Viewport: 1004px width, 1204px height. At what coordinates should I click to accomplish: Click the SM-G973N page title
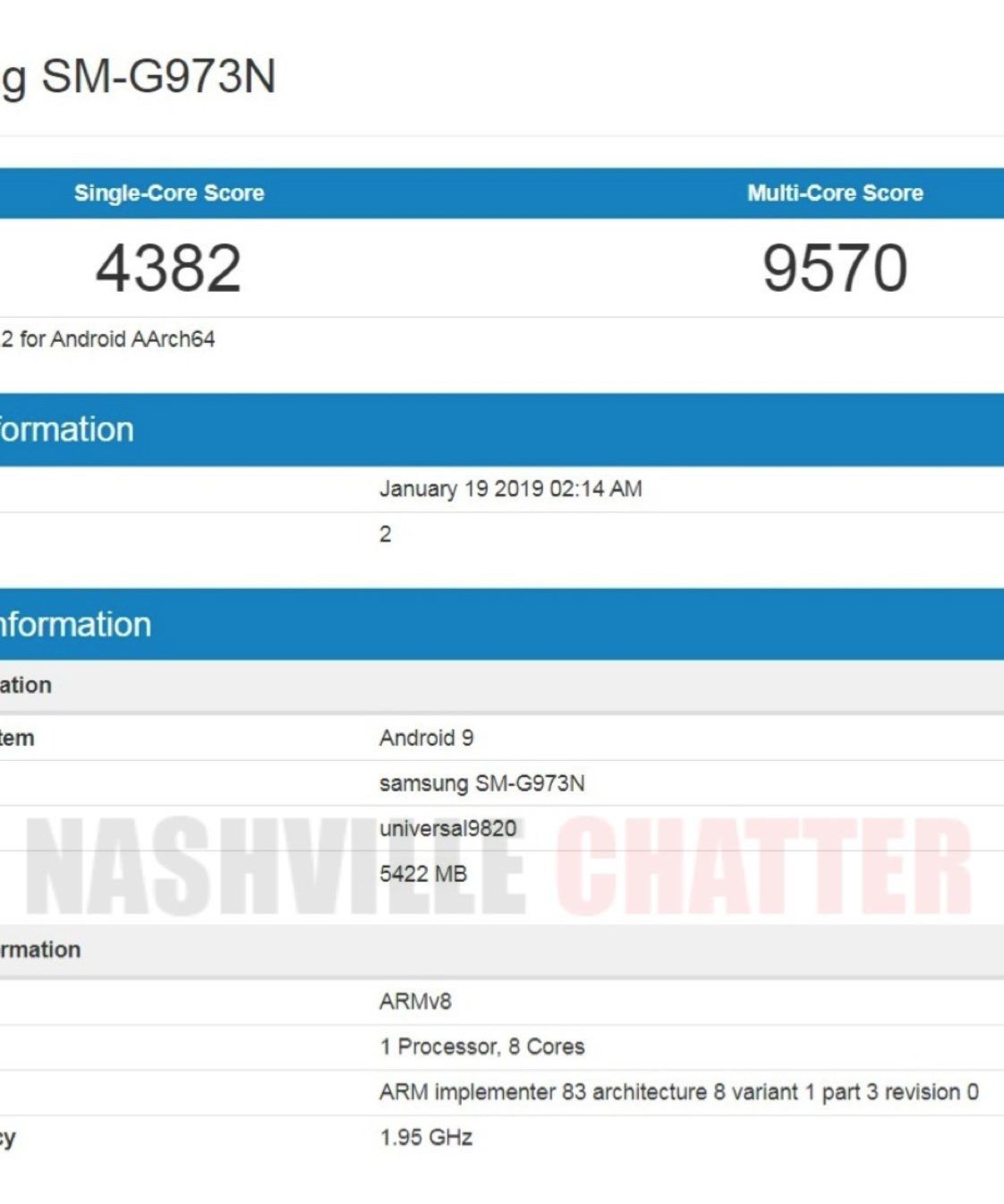tap(139, 76)
